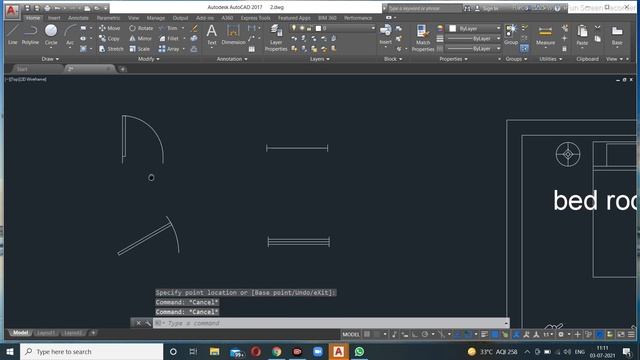Expand the Block panel
This screenshot has height=360, width=640.
[x=393, y=59]
